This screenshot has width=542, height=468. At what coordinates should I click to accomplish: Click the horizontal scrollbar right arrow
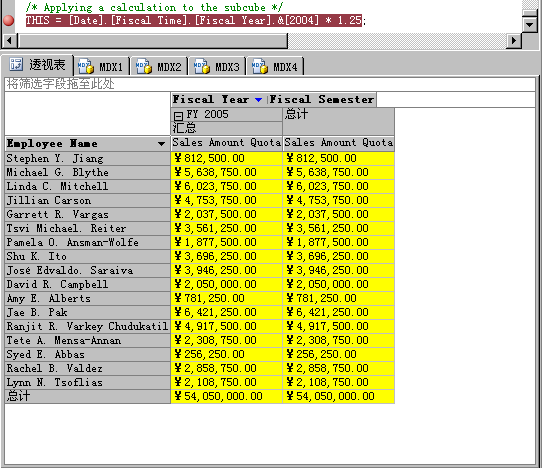click(x=514, y=41)
